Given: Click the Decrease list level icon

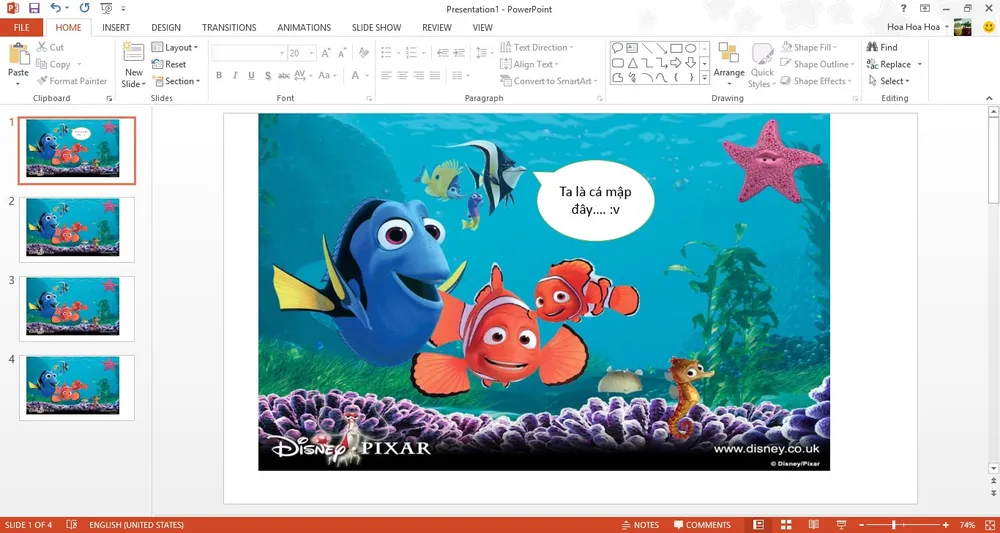Looking at the screenshot, I should coord(442,54).
